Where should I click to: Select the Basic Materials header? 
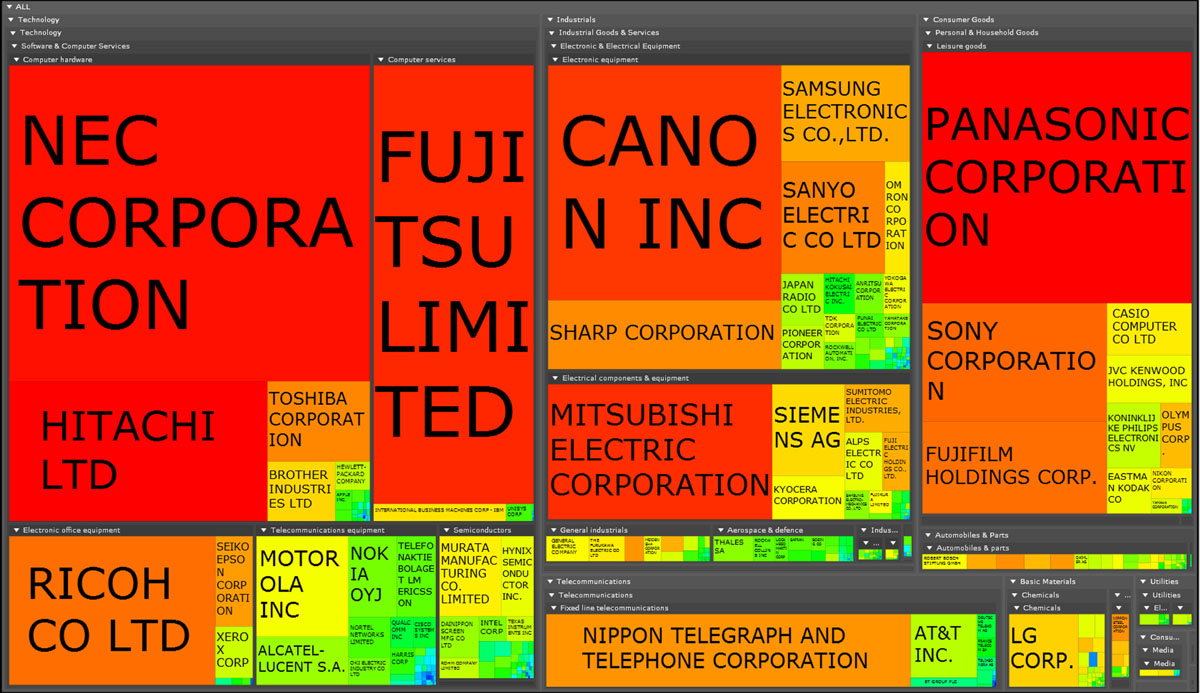point(1044,582)
